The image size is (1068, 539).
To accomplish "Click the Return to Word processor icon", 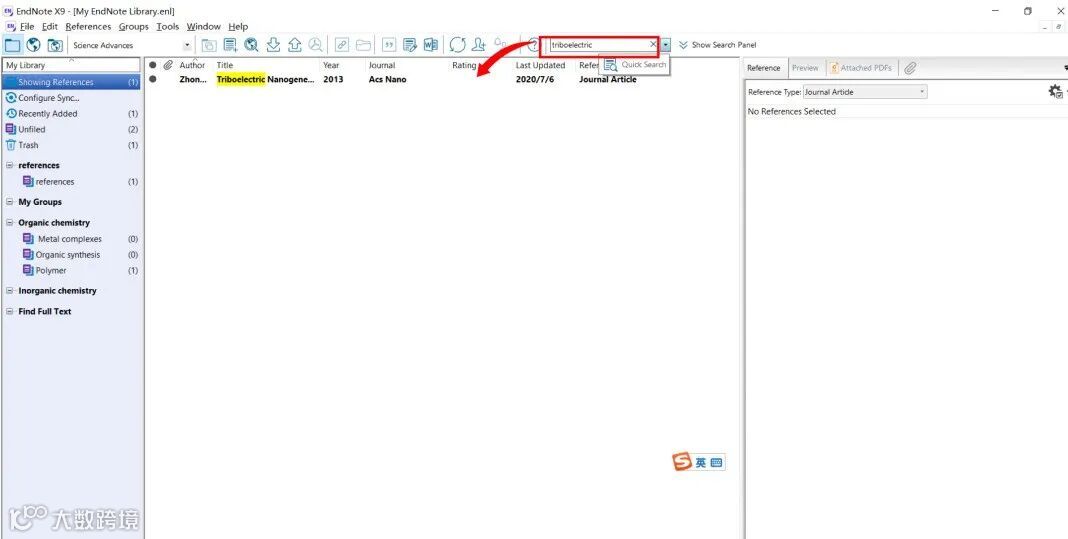I will 430,45.
